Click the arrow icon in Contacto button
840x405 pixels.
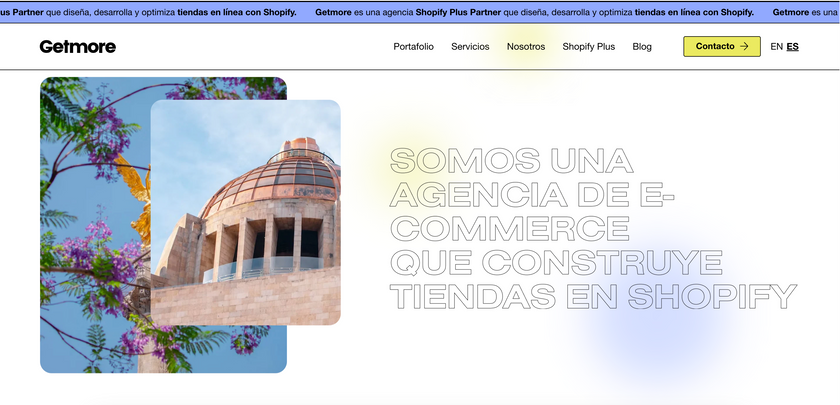744,47
